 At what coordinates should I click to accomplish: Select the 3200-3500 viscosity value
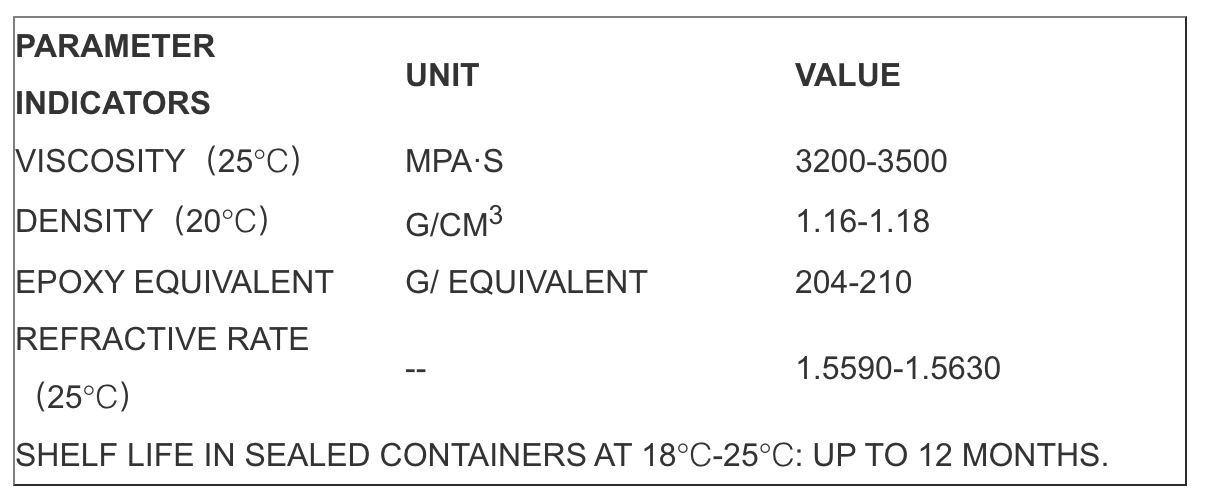(x=871, y=163)
